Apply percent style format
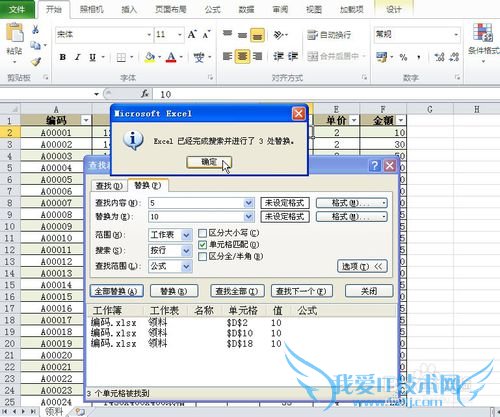The width and height of the screenshot is (500, 417). click(x=403, y=57)
